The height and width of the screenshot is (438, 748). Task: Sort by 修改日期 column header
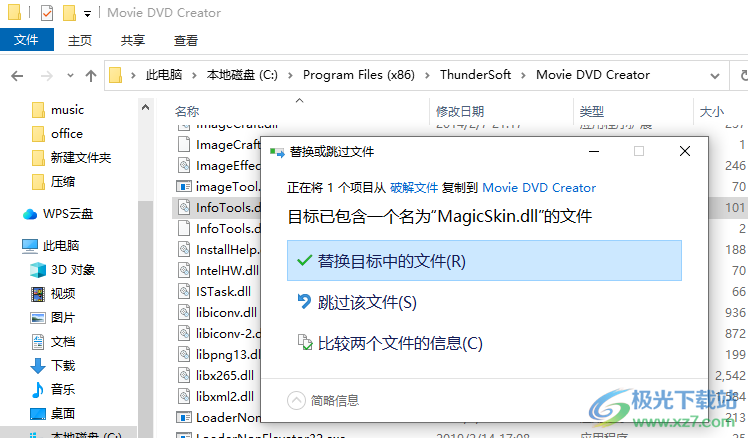pos(460,112)
